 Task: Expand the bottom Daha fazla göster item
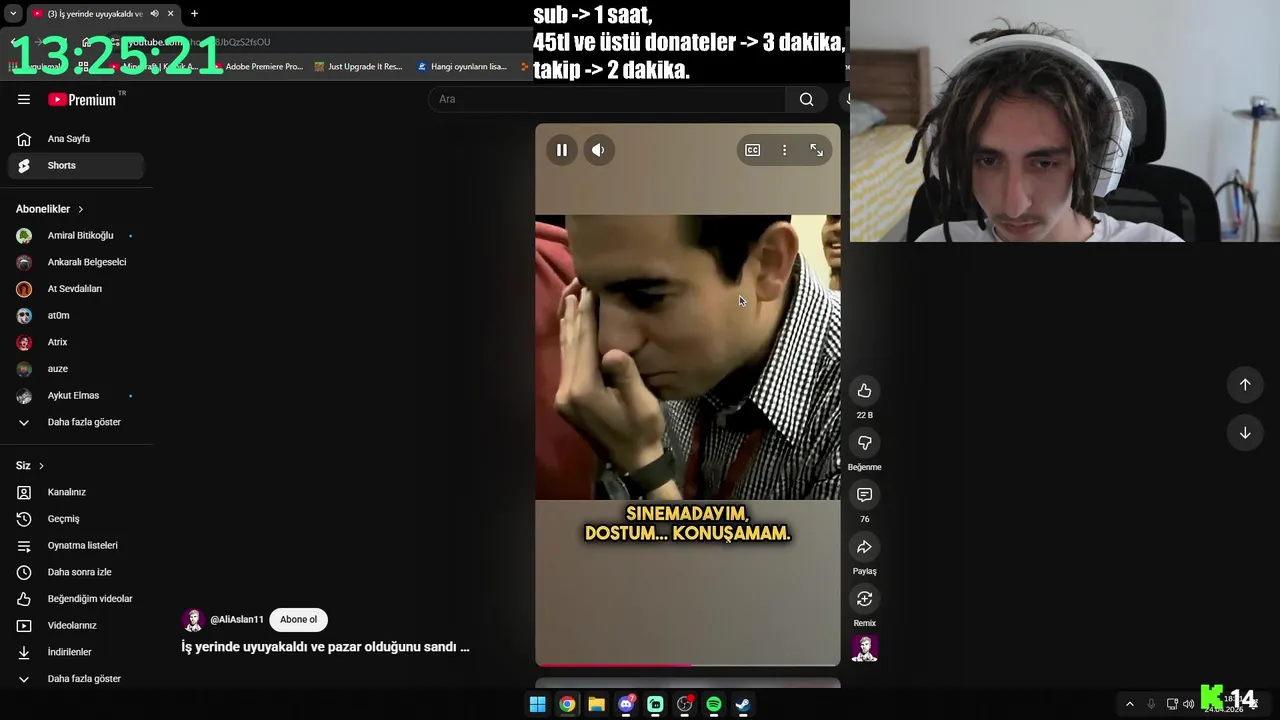tap(76, 679)
